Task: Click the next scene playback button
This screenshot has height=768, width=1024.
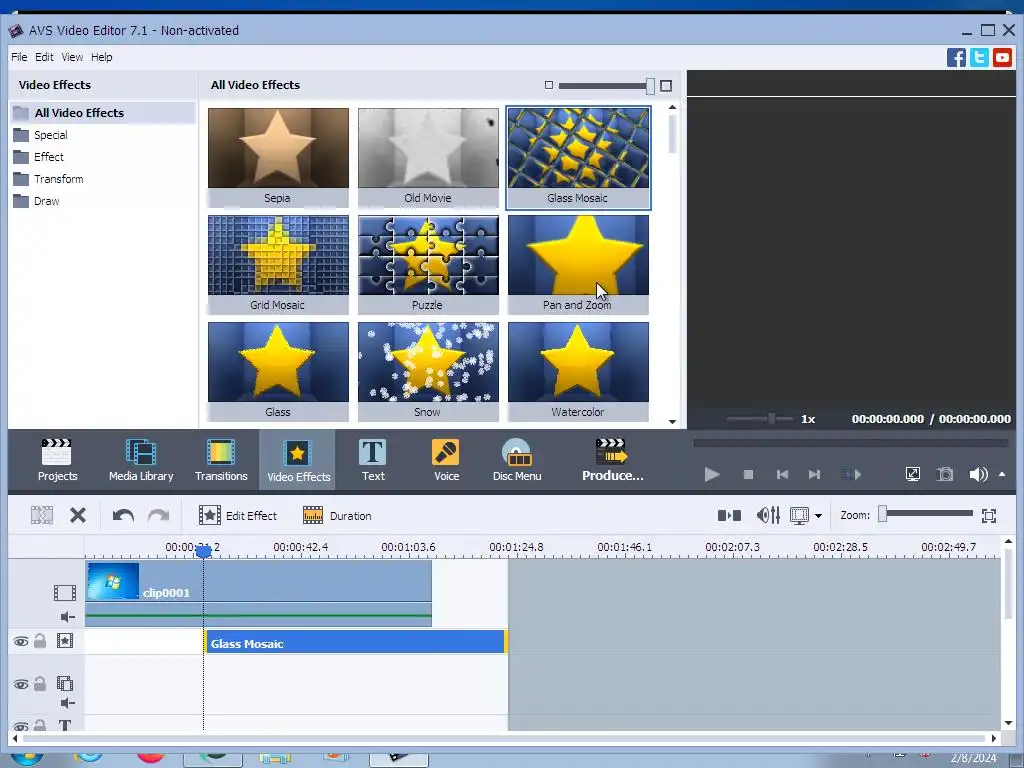Action: pos(851,474)
